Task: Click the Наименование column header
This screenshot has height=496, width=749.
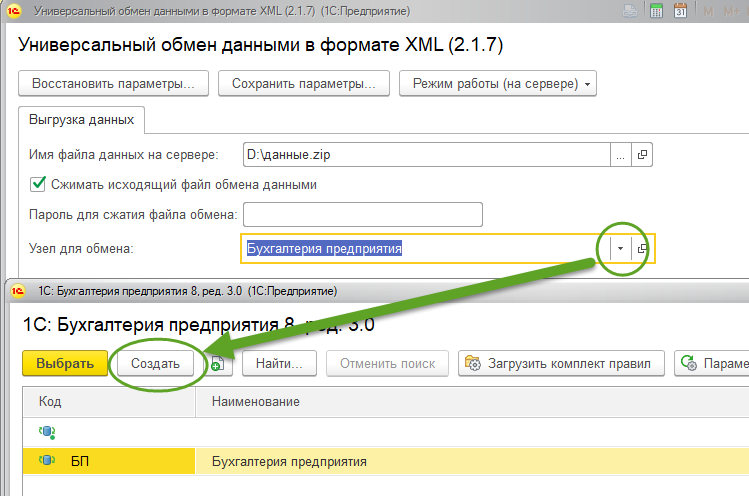Action: [x=472, y=401]
